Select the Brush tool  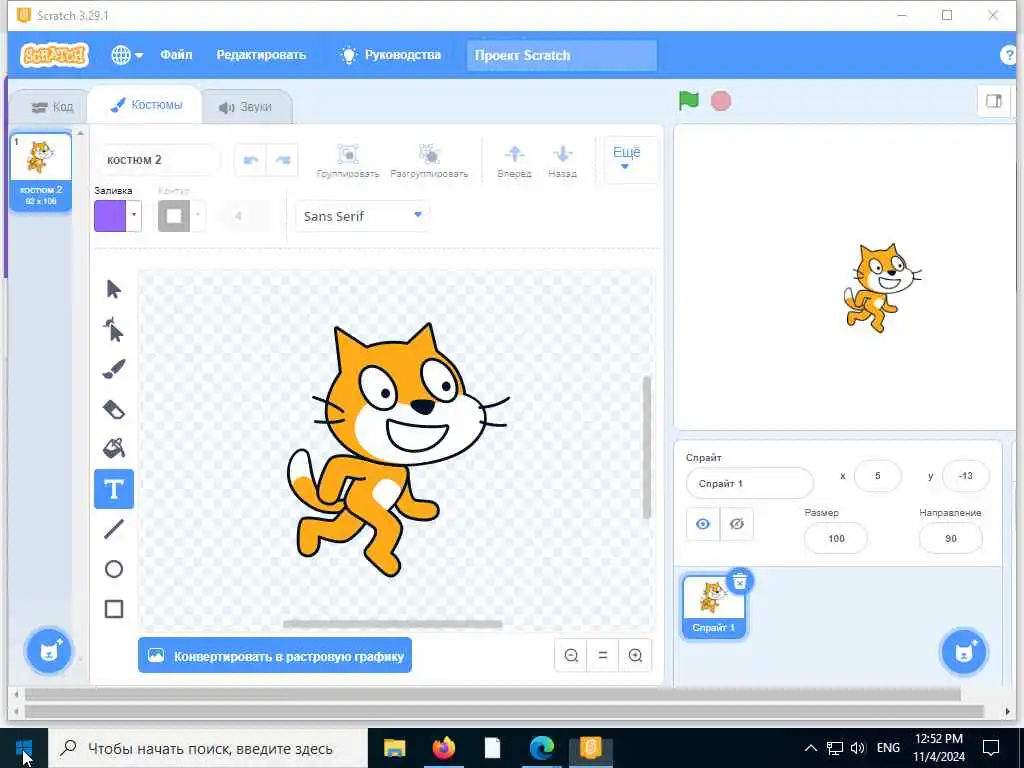(114, 369)
